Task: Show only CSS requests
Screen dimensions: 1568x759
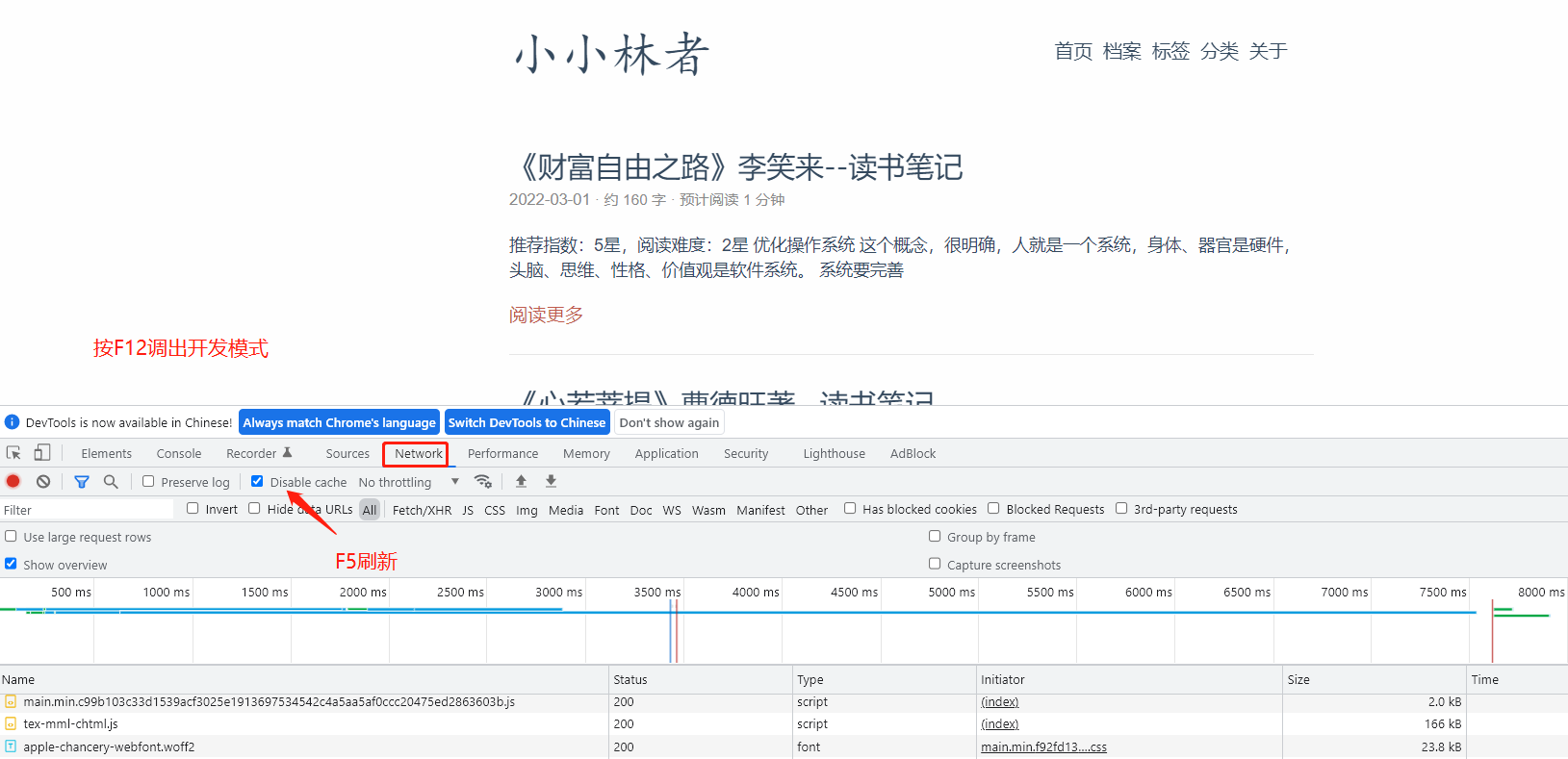Action: pyautogui.click(x=495, y=510)
